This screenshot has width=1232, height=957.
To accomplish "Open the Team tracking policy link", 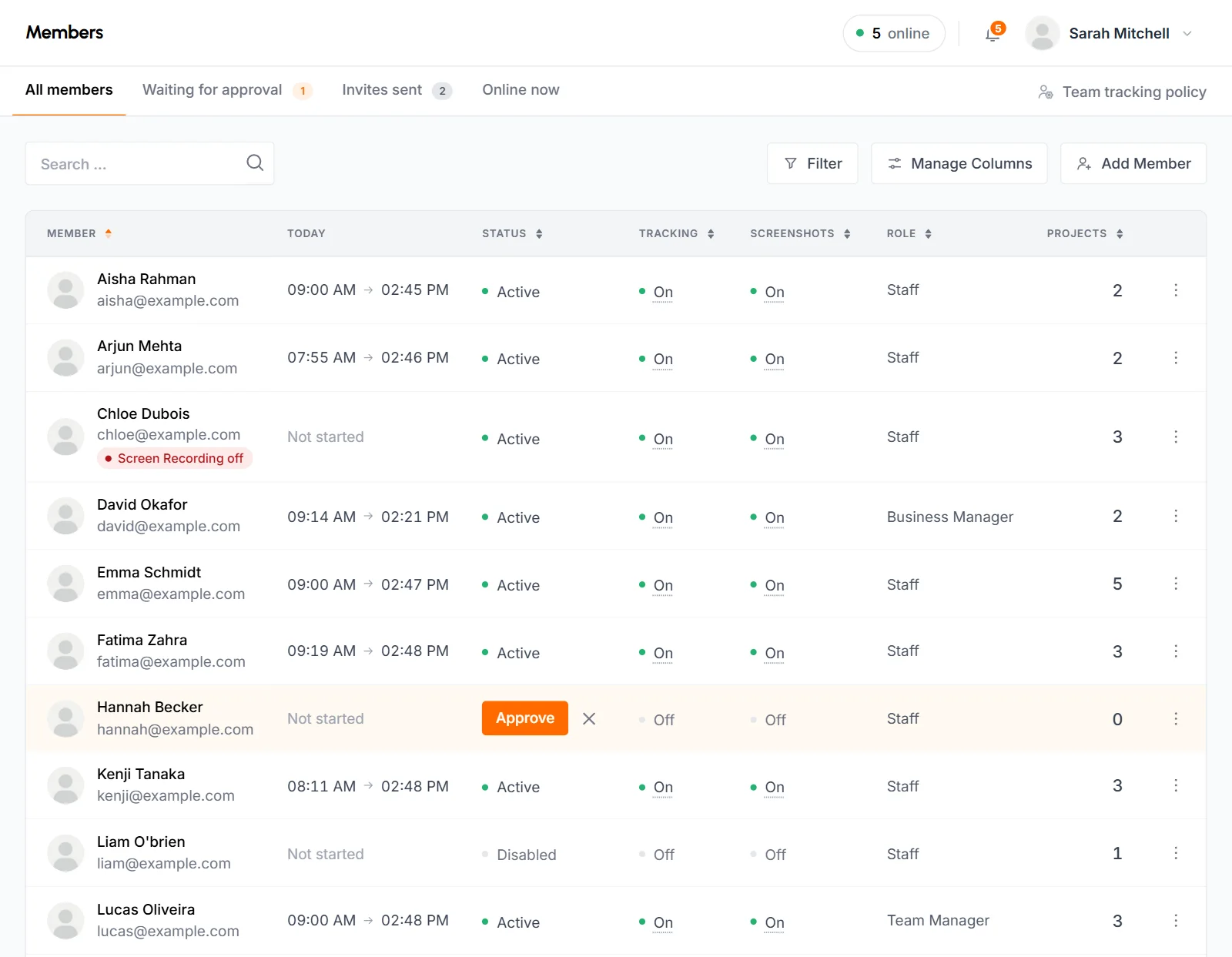I will click(x=1122, y=92).
